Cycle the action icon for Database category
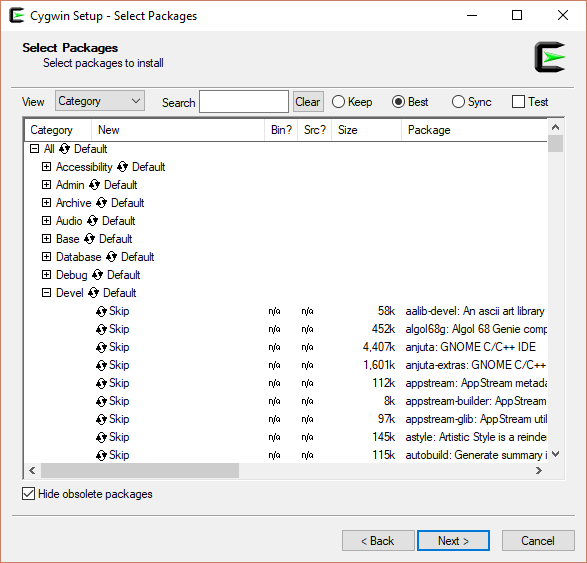The width and height of the screenshot is (587, 563). pyautogui.click(x=111, y=257)
